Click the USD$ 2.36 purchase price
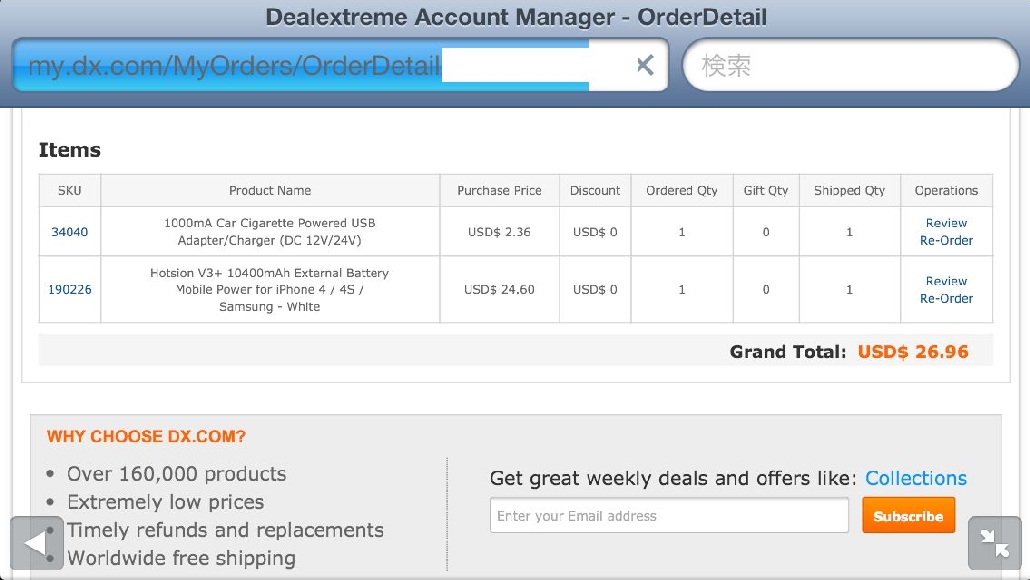The image size is (1030, 580). coord(499,232)
